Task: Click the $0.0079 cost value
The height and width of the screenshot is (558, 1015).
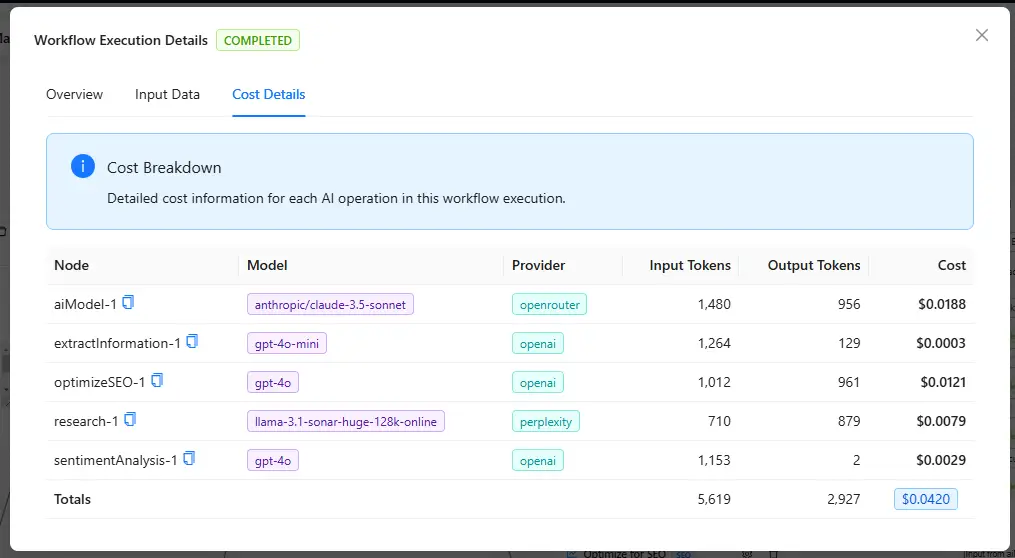Action: [x=941, y=421]
